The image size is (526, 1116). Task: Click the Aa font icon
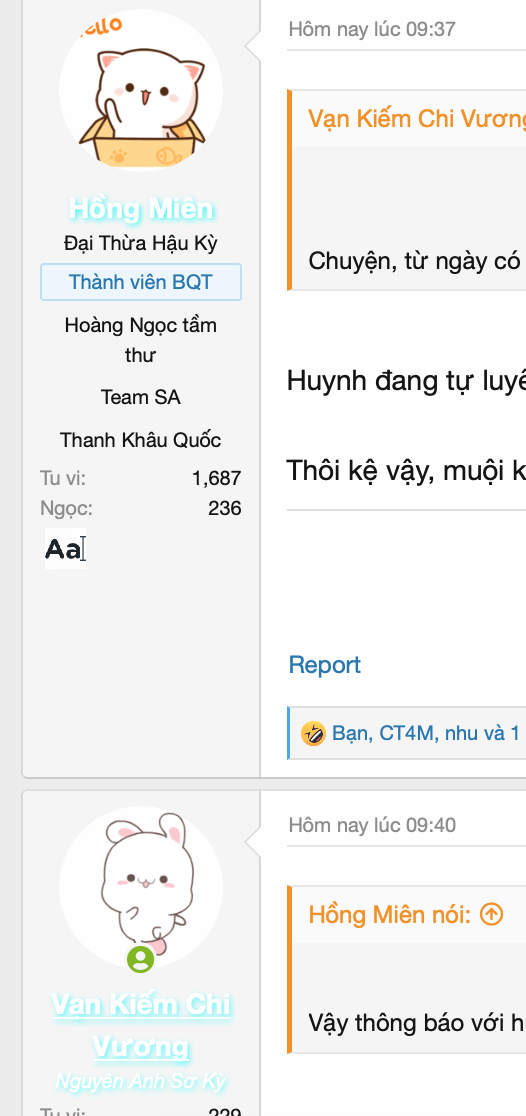tap(65, 549)
